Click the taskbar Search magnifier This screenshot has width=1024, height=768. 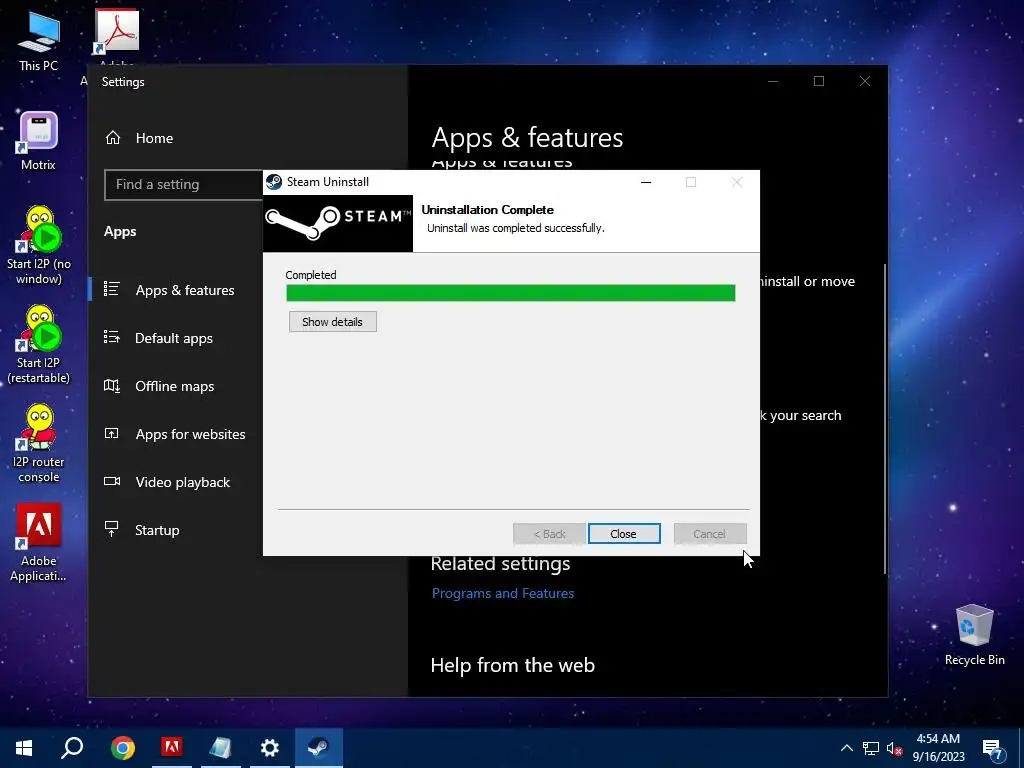coord(72,747)
